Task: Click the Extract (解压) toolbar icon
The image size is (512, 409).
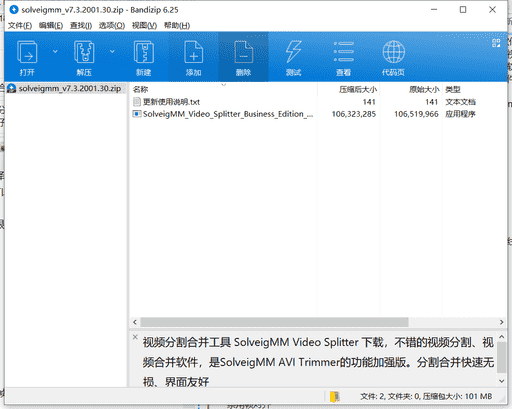Action: (84, 52)
